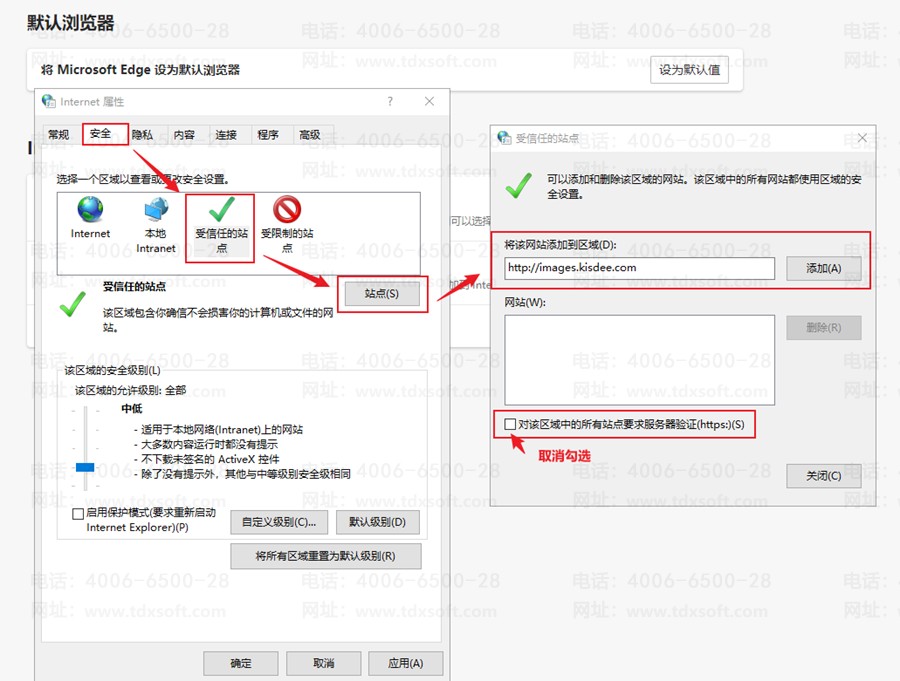Click the security level slider thumb

85,467
